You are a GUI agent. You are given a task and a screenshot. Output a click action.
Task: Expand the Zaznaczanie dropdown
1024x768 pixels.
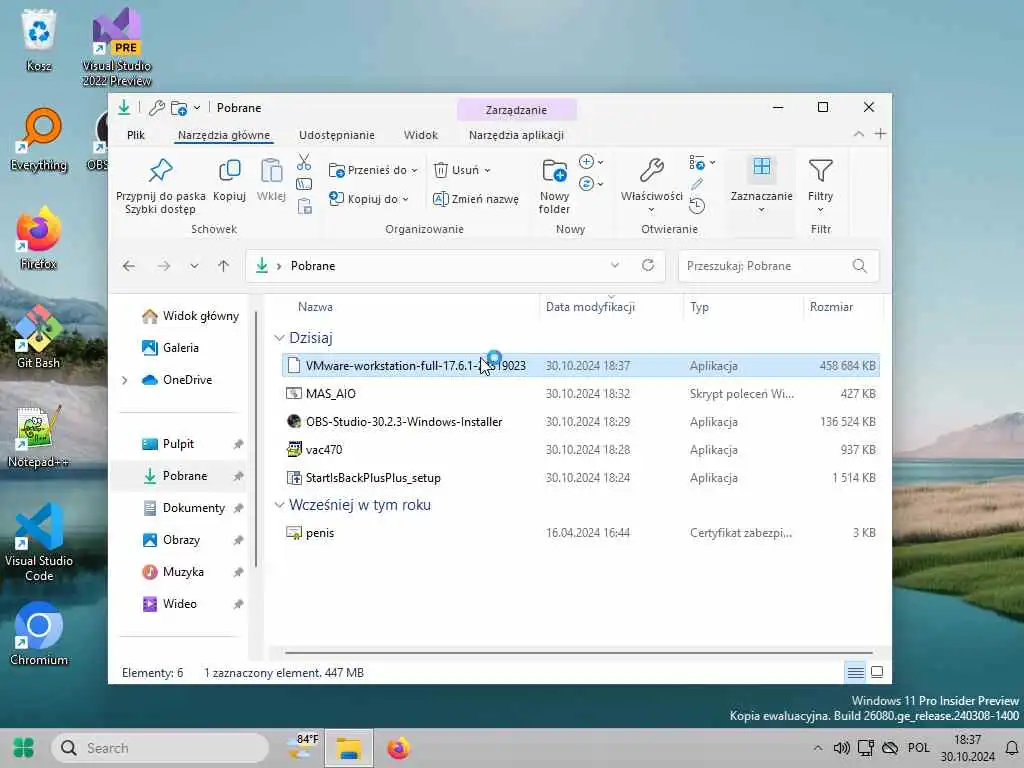click(761, 210)
